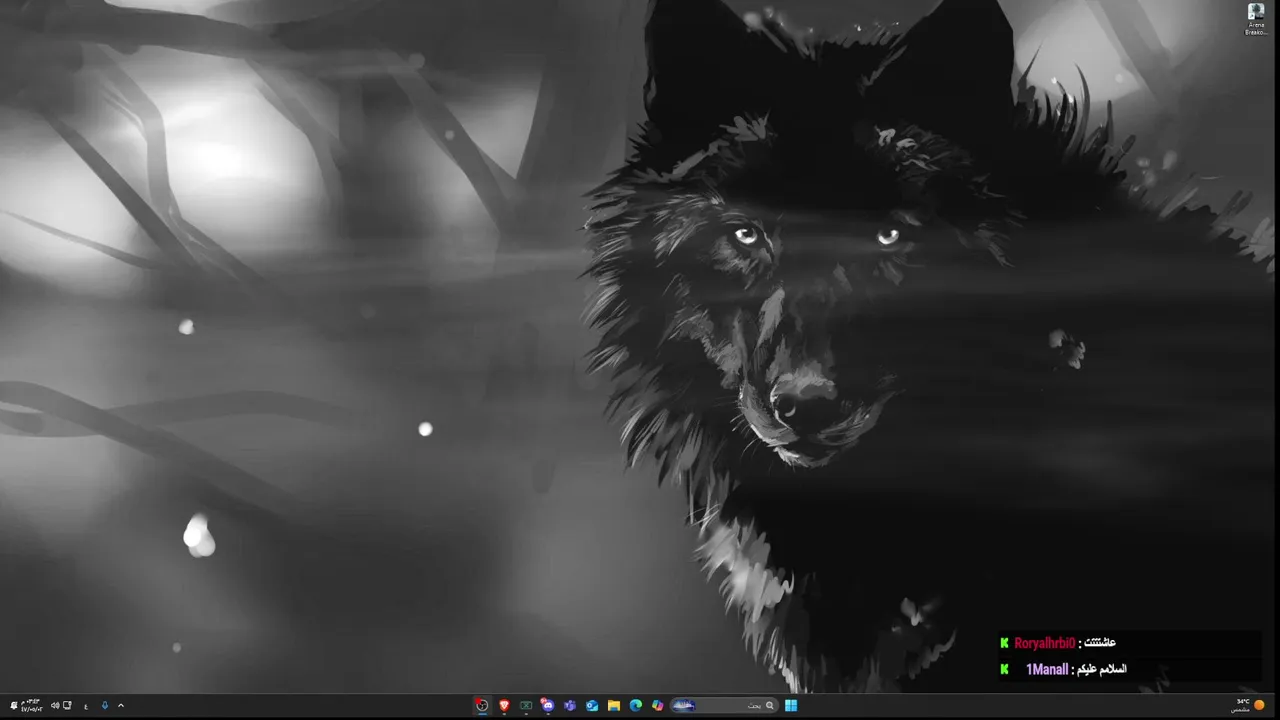The width and height of the screenshot is (1280, 720).
Task: Open the network tray icon
Action: coord(67,705)
